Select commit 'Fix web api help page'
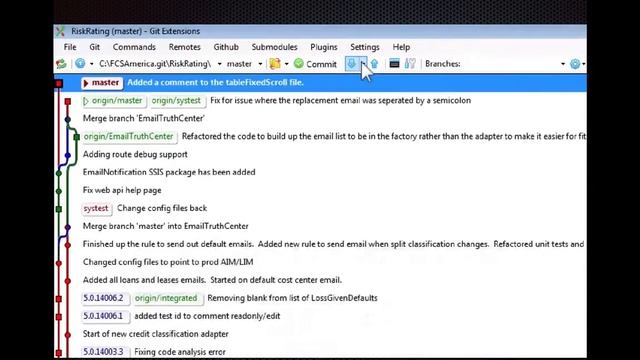This screenshot has width=640, height=360. coord(122,190)
